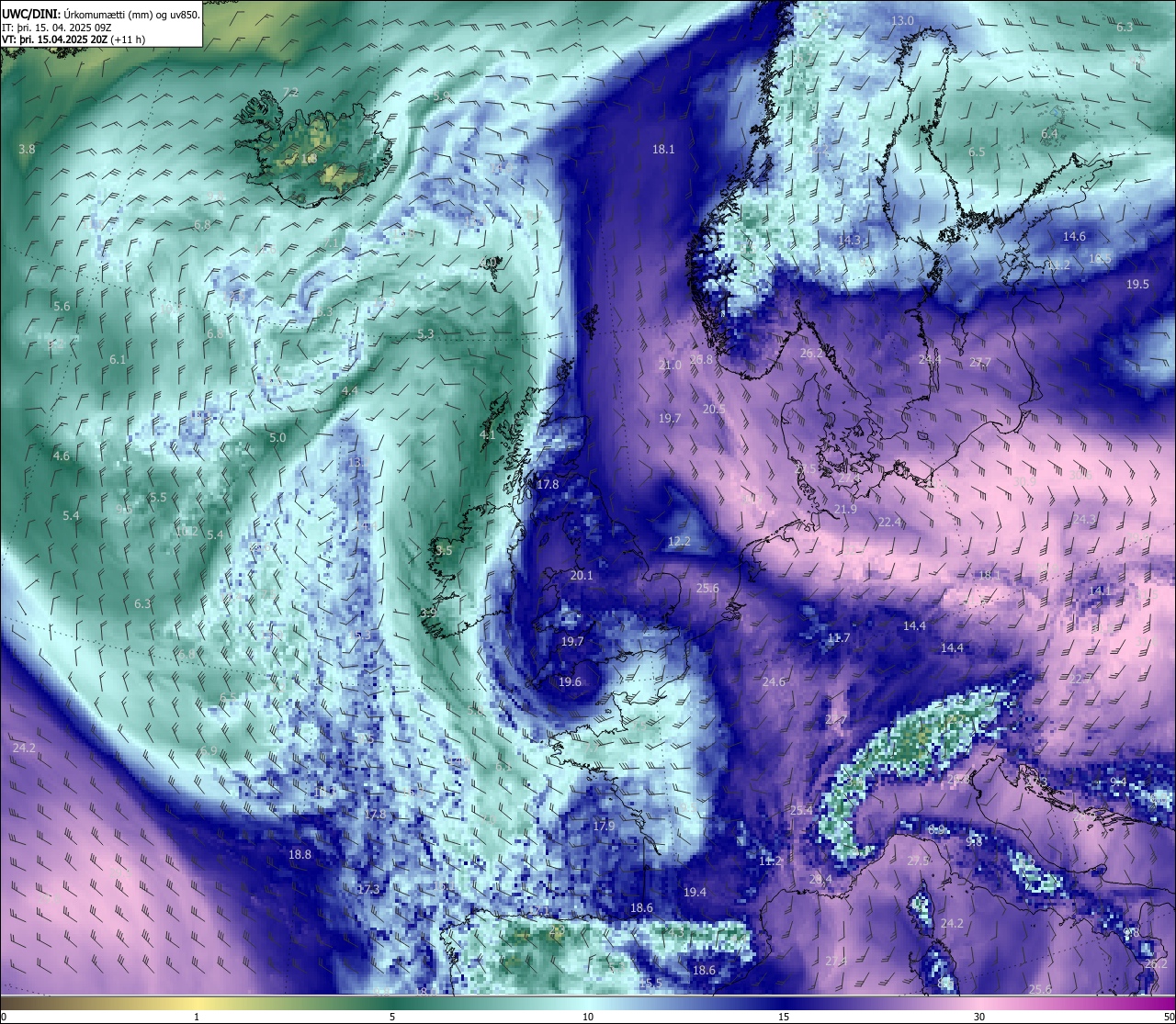
Task: Select the '11.7' value over Germany
Action: click(x=839, y=638)
